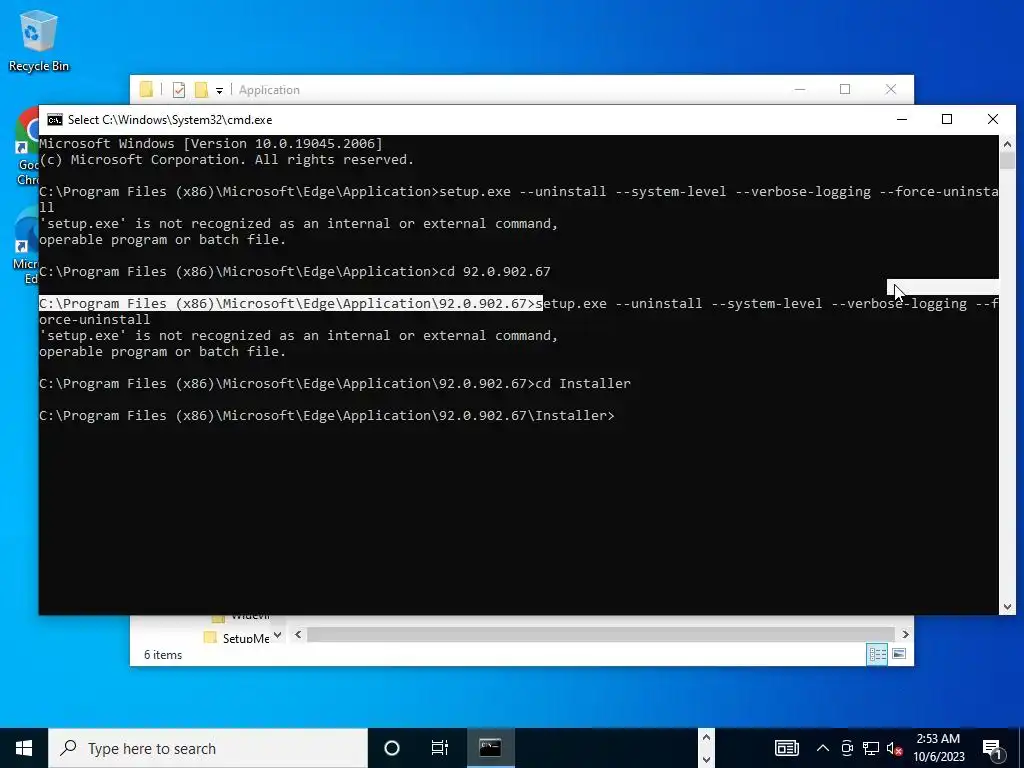Click the taskbar toolbar scroll-down chevron
The width and height of the screenshot is (1024, 768).
[x=706, y=759]
